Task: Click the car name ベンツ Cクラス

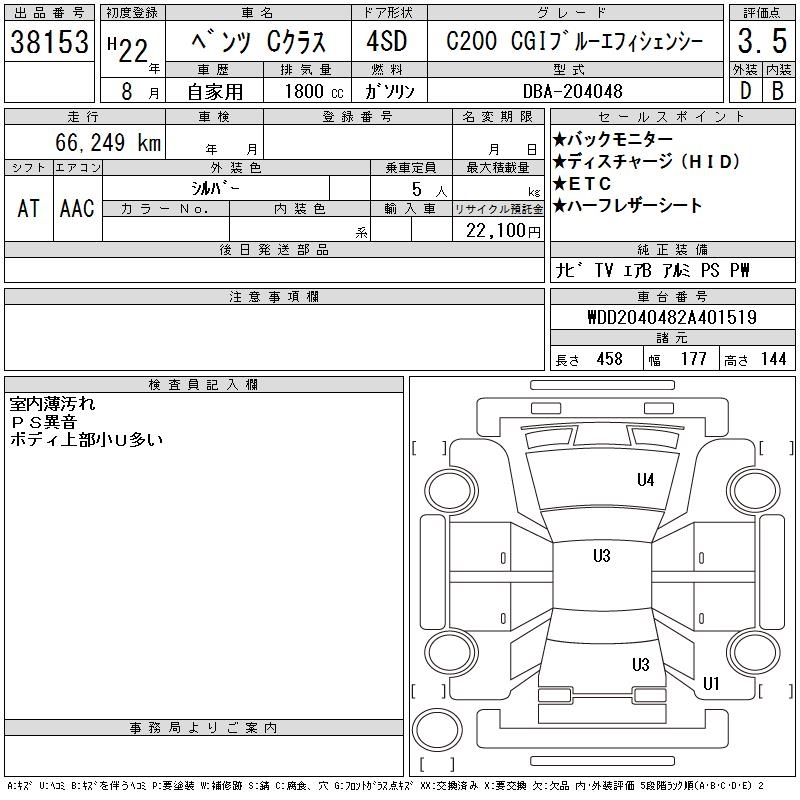Action: (x=258, y=41)
